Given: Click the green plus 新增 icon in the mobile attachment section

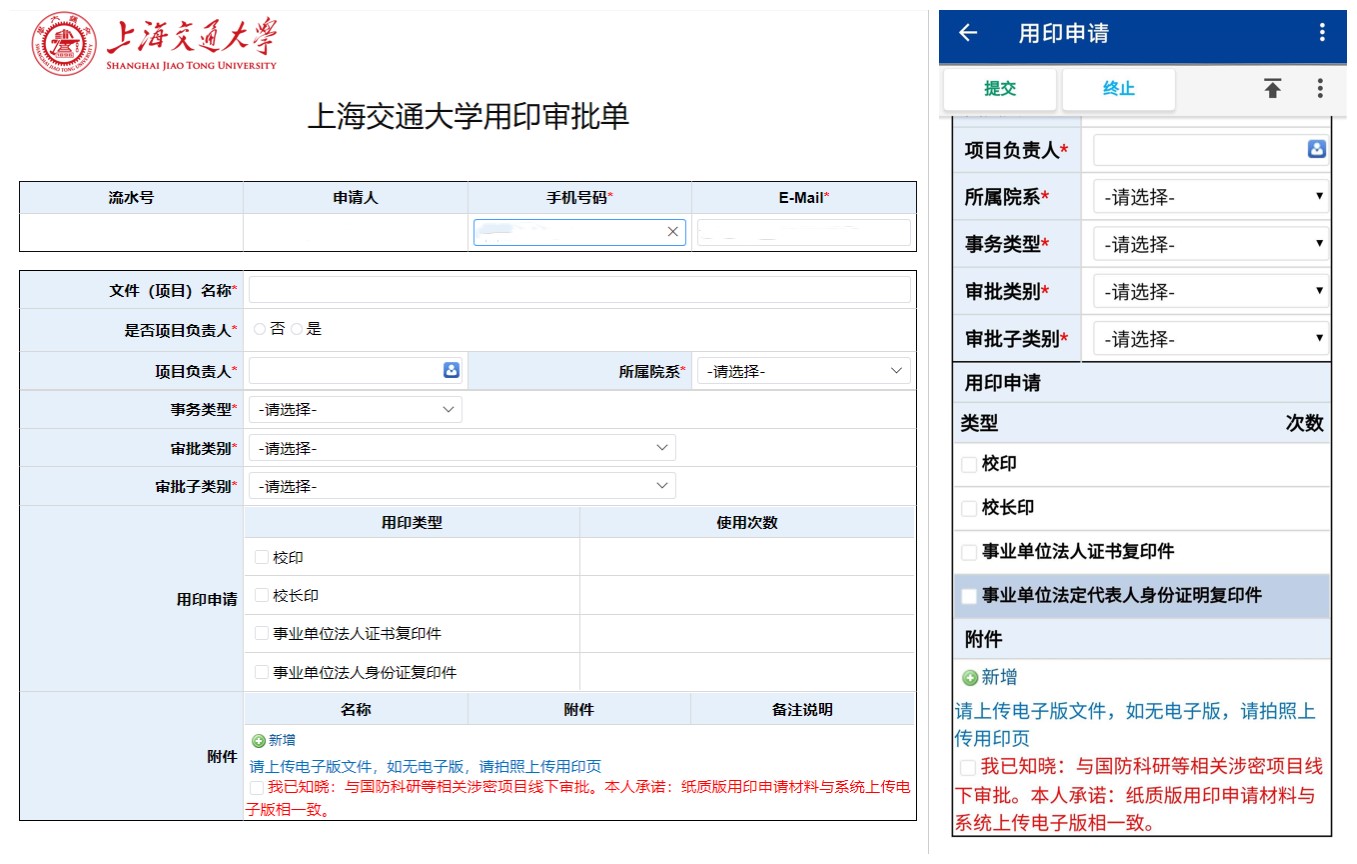Looking at the screenshot, I should tap(970, 678).
